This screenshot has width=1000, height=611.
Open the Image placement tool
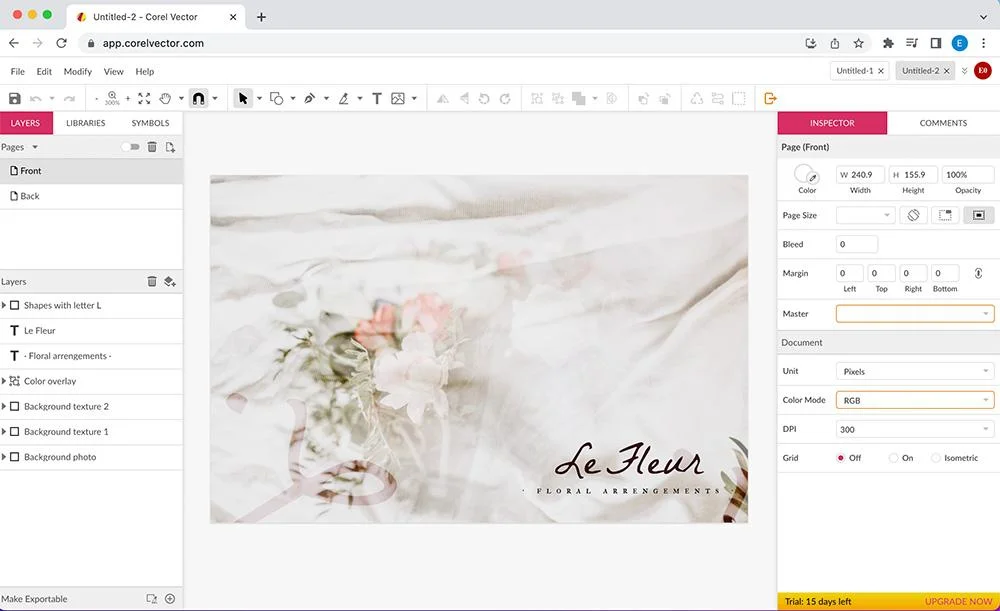pyautogui.click(x=399, y=98)
